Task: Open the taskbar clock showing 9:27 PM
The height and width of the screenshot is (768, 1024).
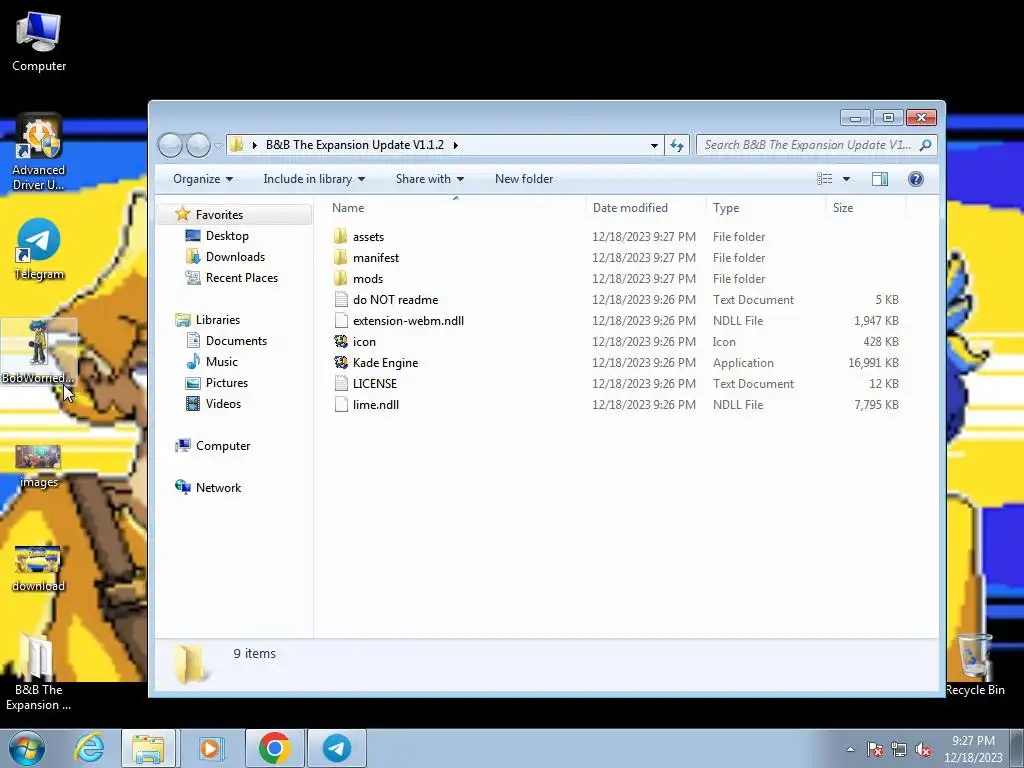Action: click(973, 749)
